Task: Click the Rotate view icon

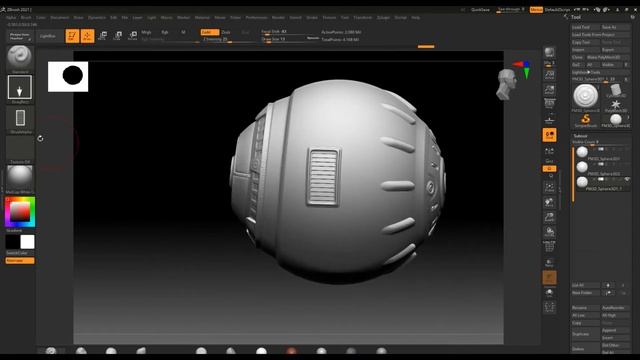Action: (x=549, y=232)
